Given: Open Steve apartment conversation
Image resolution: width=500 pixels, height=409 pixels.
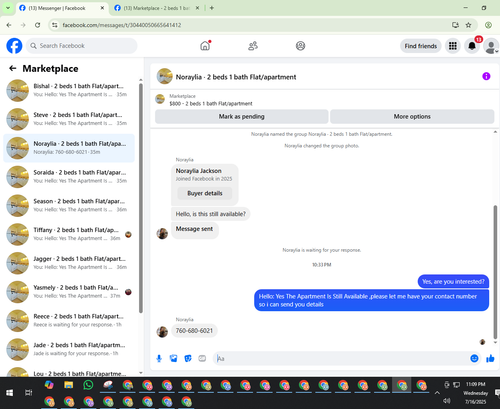Looking at the screenshot, I should coord(69,119).
